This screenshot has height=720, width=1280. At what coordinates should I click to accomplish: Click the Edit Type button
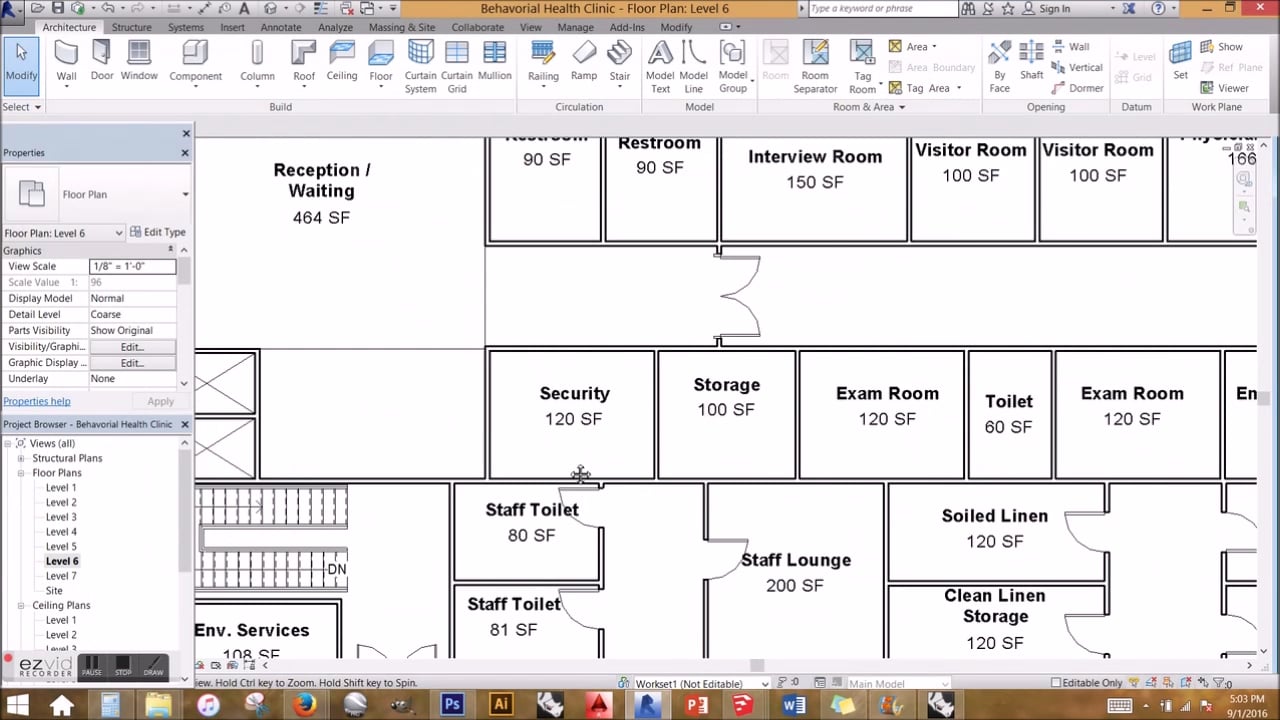tap(158, 232)
